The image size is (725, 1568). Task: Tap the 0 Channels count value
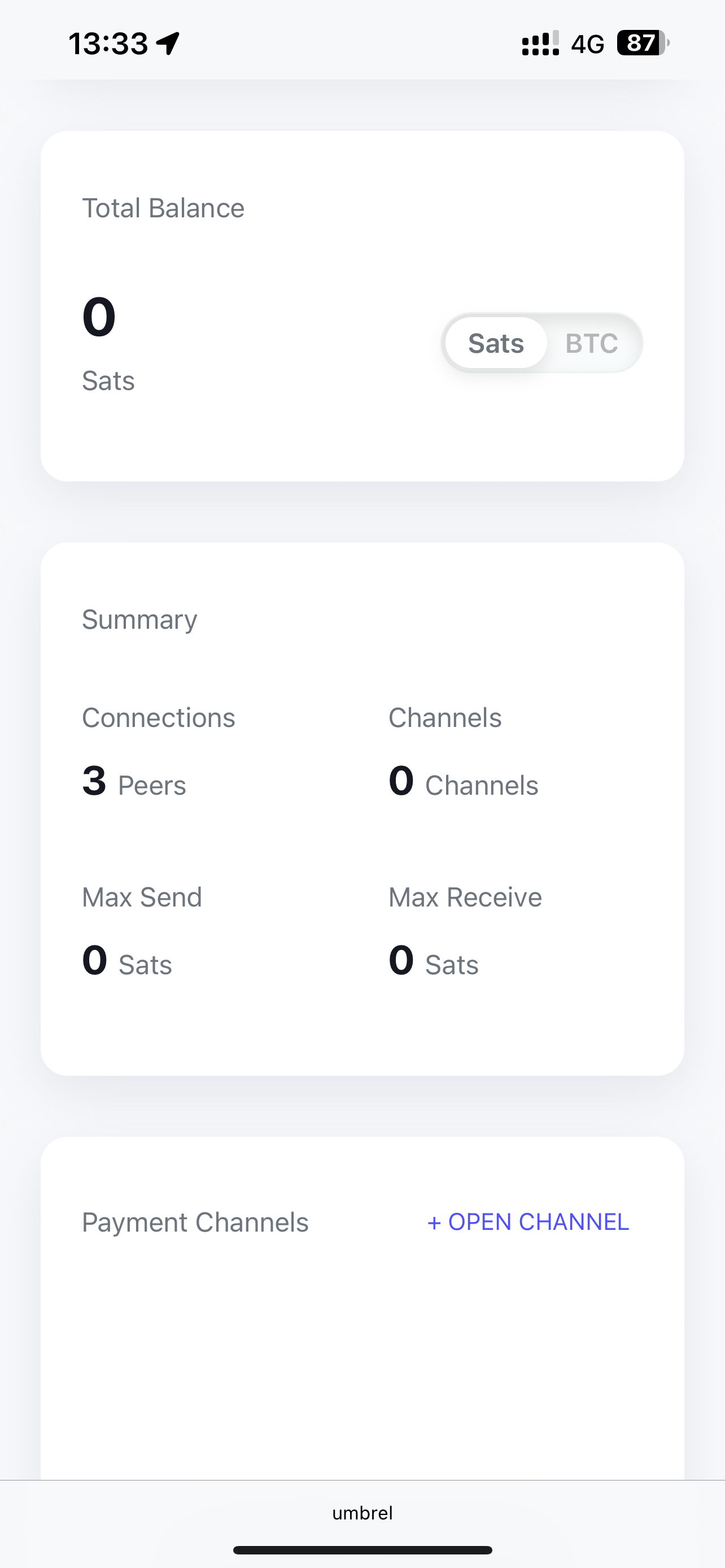tap(463, 783)
